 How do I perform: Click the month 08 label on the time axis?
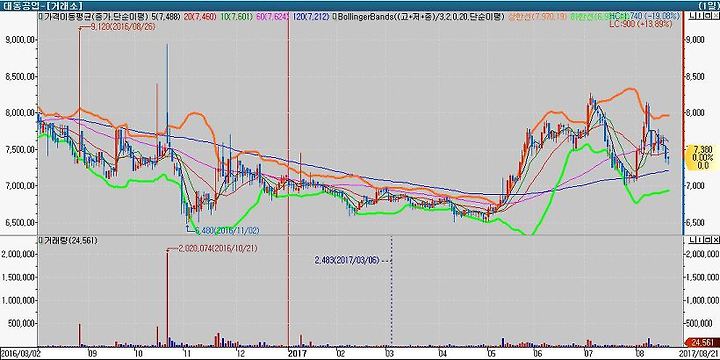(639, 354)
